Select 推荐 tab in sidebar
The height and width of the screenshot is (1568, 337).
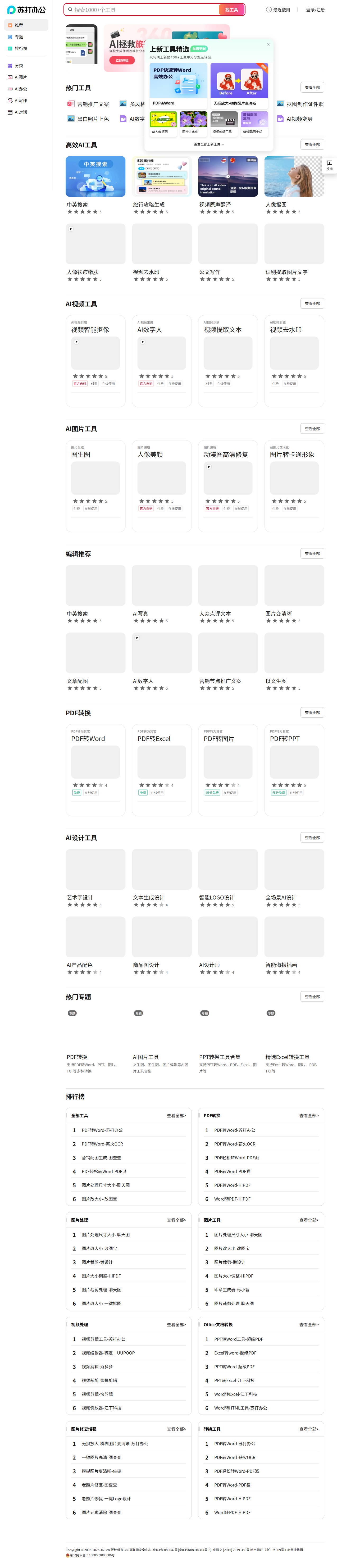tap(19, 25)
